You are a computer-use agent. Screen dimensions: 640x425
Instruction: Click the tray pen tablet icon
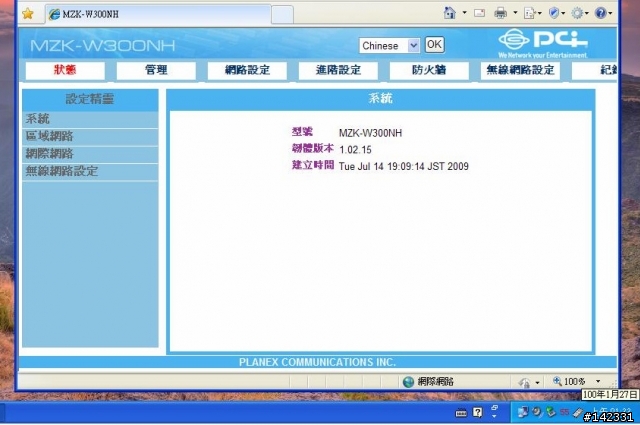(x=578, y=413)
